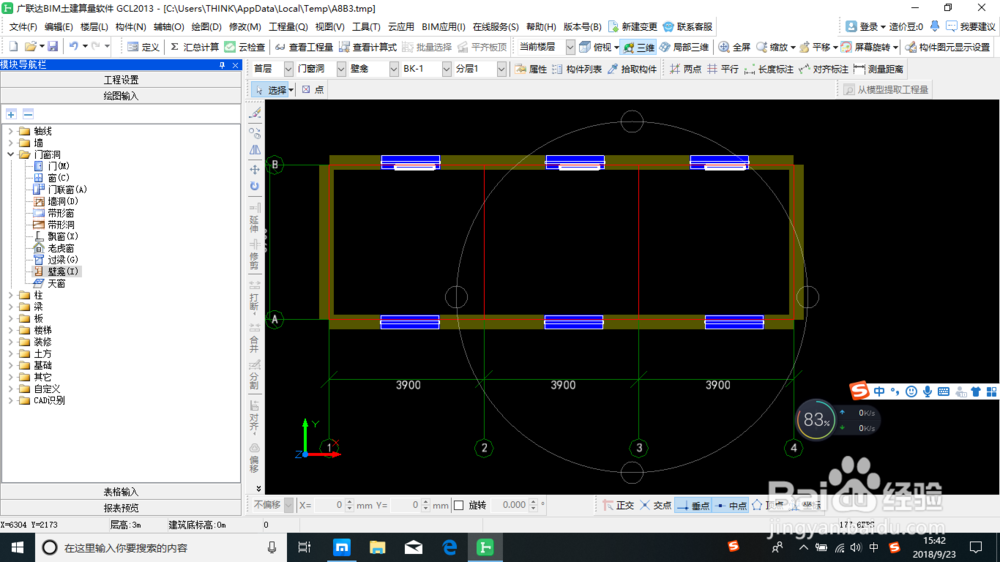This screenshot has width=1000, height=562.
Task: Click the 绘图输入 panel button
Action: point(121,96)
